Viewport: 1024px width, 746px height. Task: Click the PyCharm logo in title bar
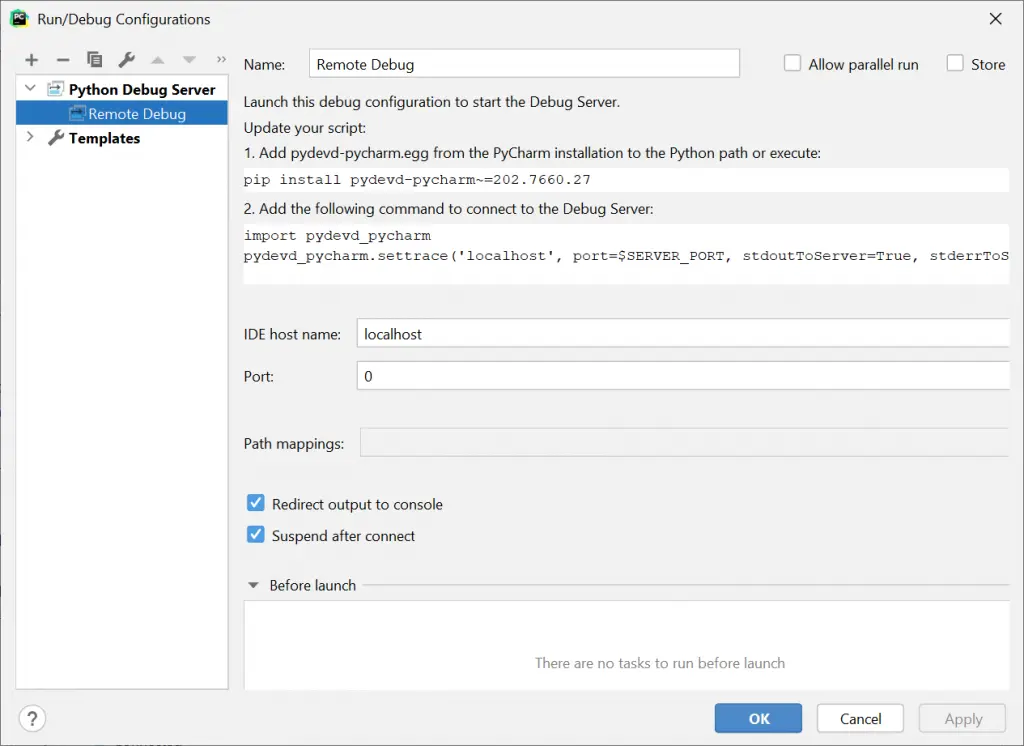20,19
